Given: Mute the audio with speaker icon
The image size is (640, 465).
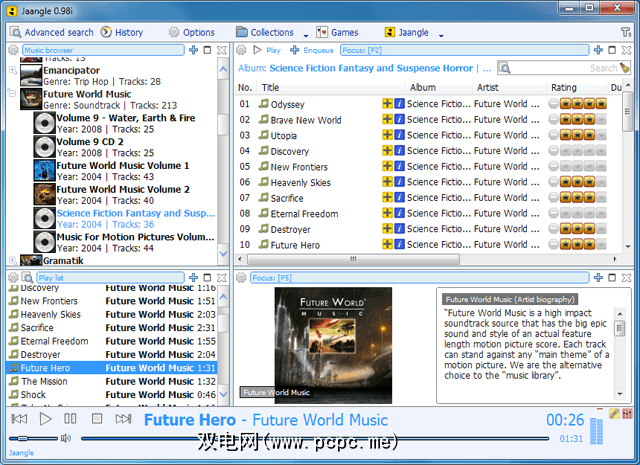Looking at the screenshot, I should point(66,438).
